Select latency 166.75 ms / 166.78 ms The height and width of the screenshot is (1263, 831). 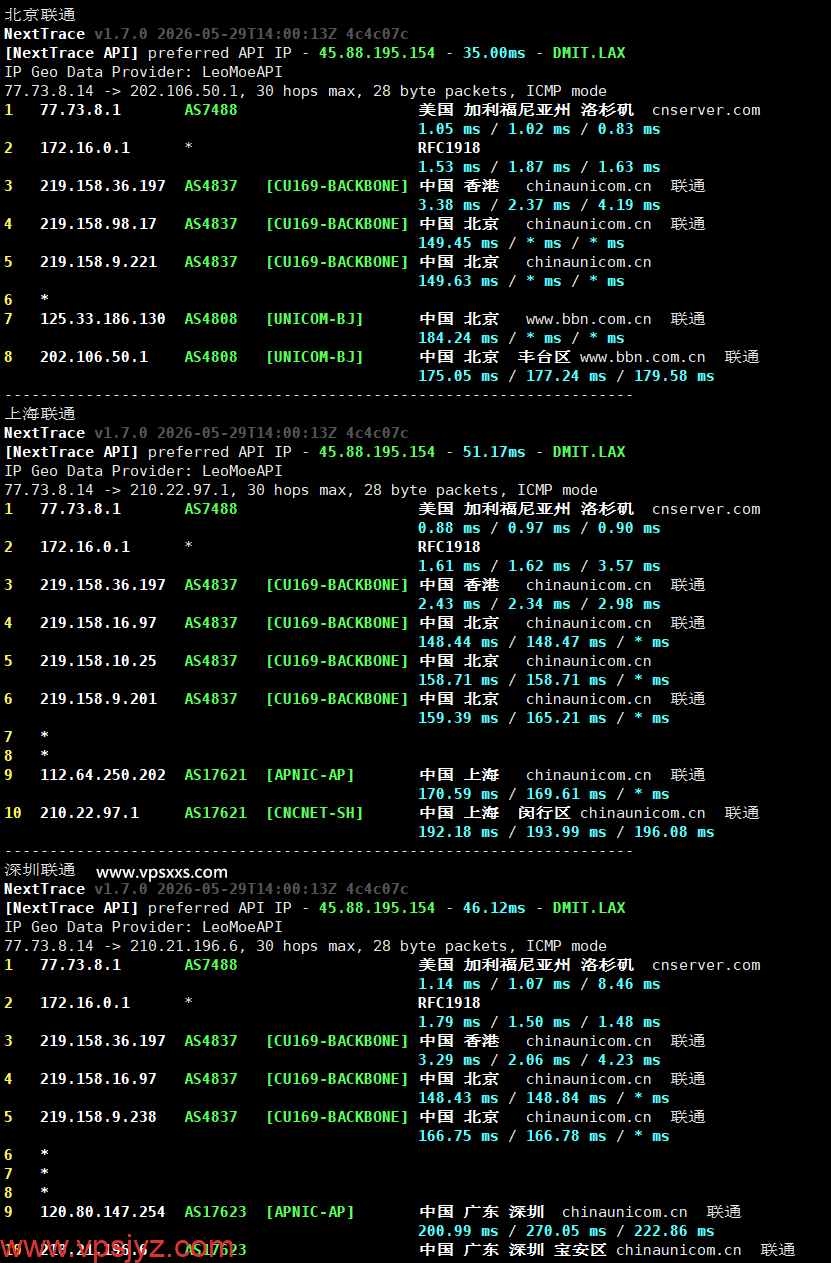(x=512, y=1136)
